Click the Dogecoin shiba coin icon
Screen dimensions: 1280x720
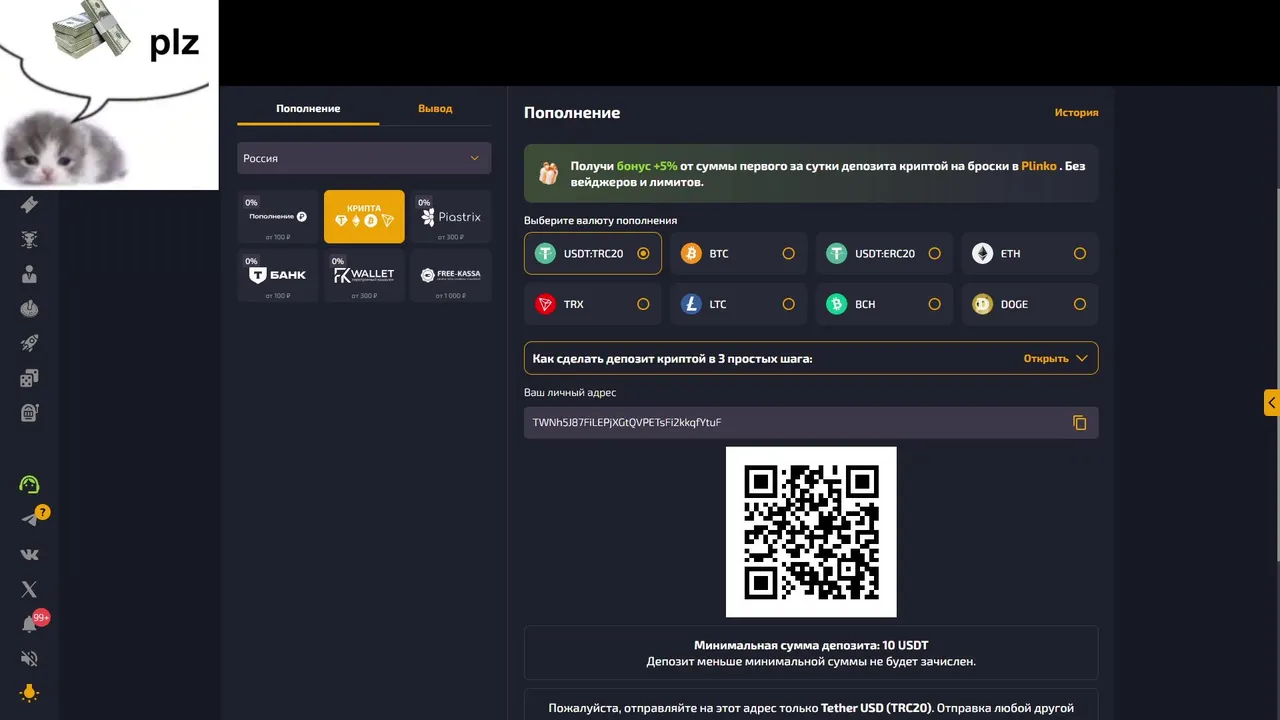(x=982, y=304)
